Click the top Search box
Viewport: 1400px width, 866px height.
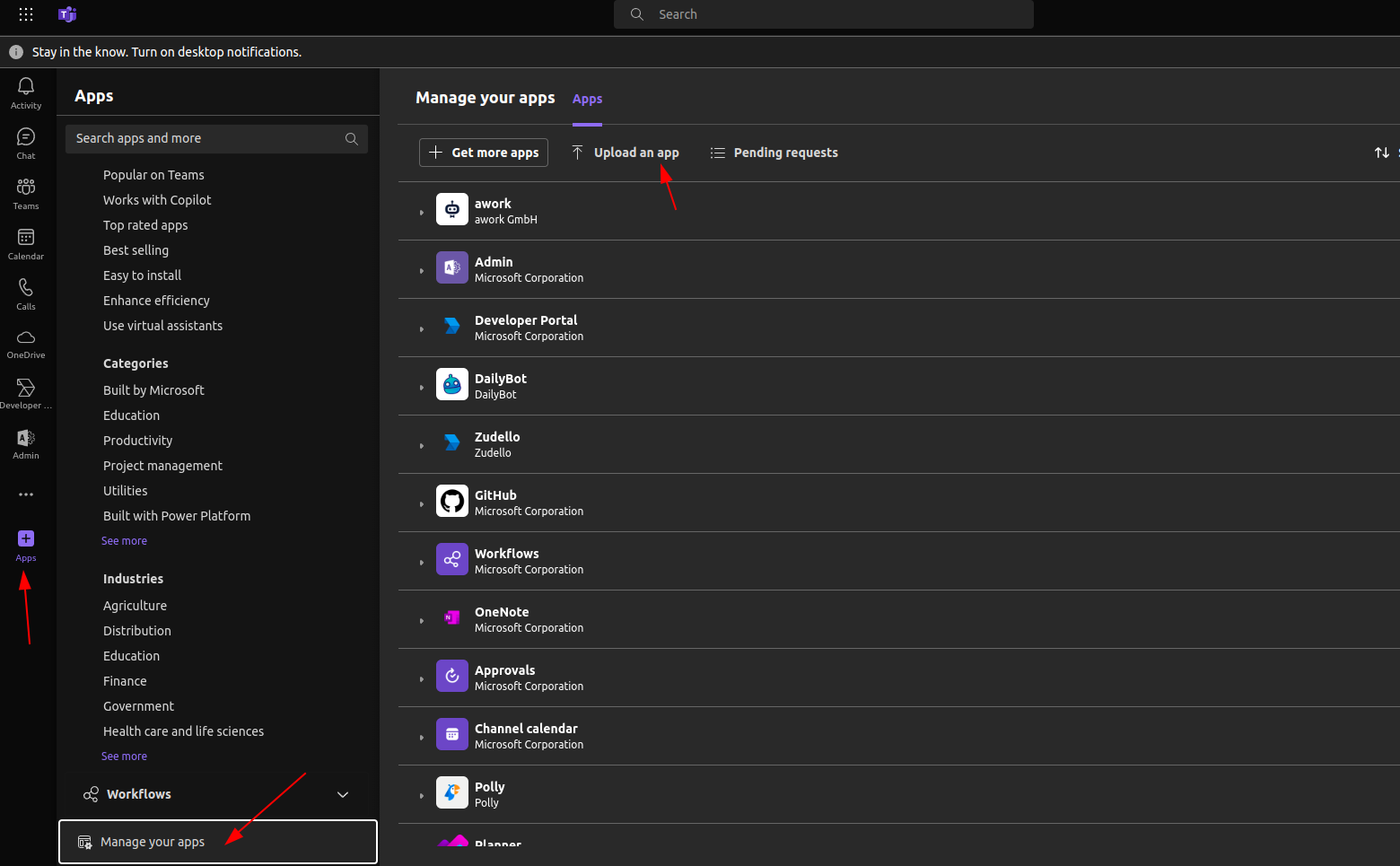[x=824, y=14]
